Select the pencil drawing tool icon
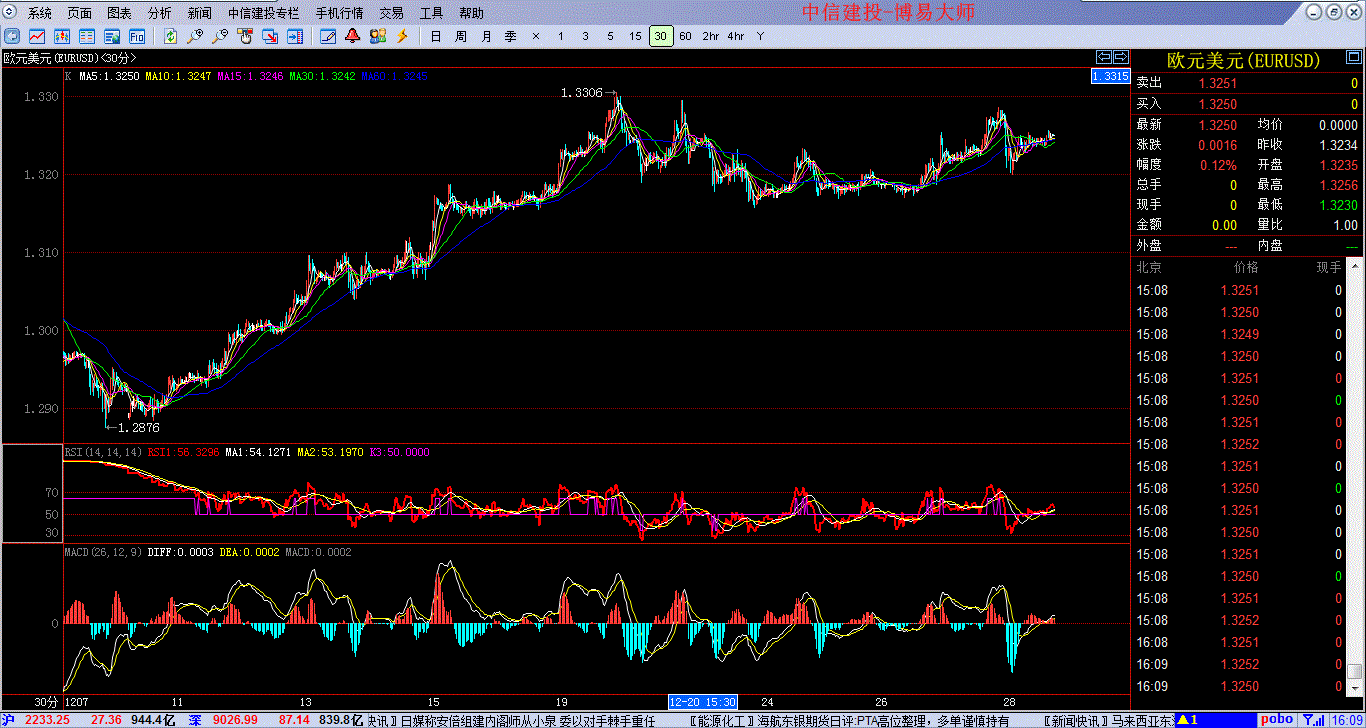Image resolution: width=1366 pixels, height=728 pixels. [327, 36]
